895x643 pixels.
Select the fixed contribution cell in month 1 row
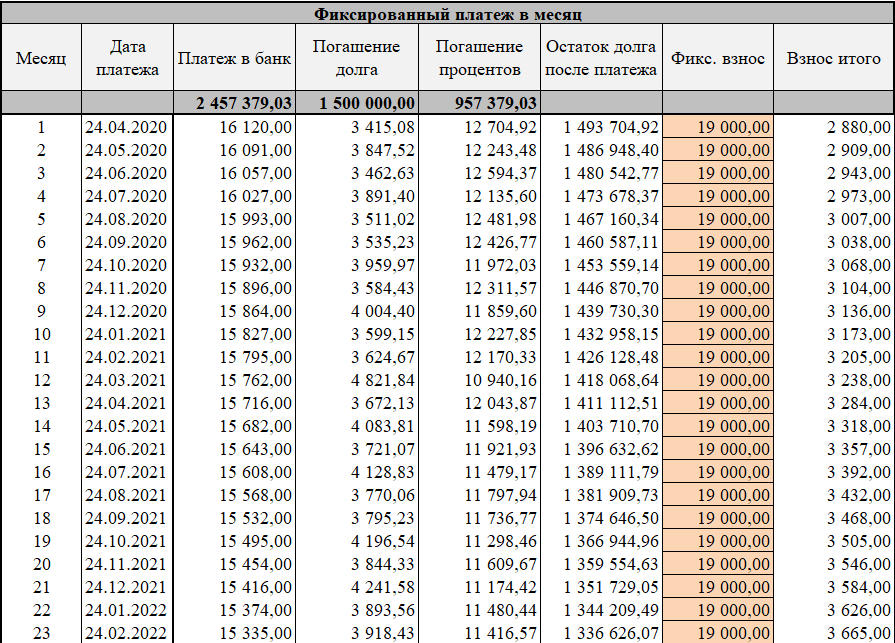coord(717,127)
